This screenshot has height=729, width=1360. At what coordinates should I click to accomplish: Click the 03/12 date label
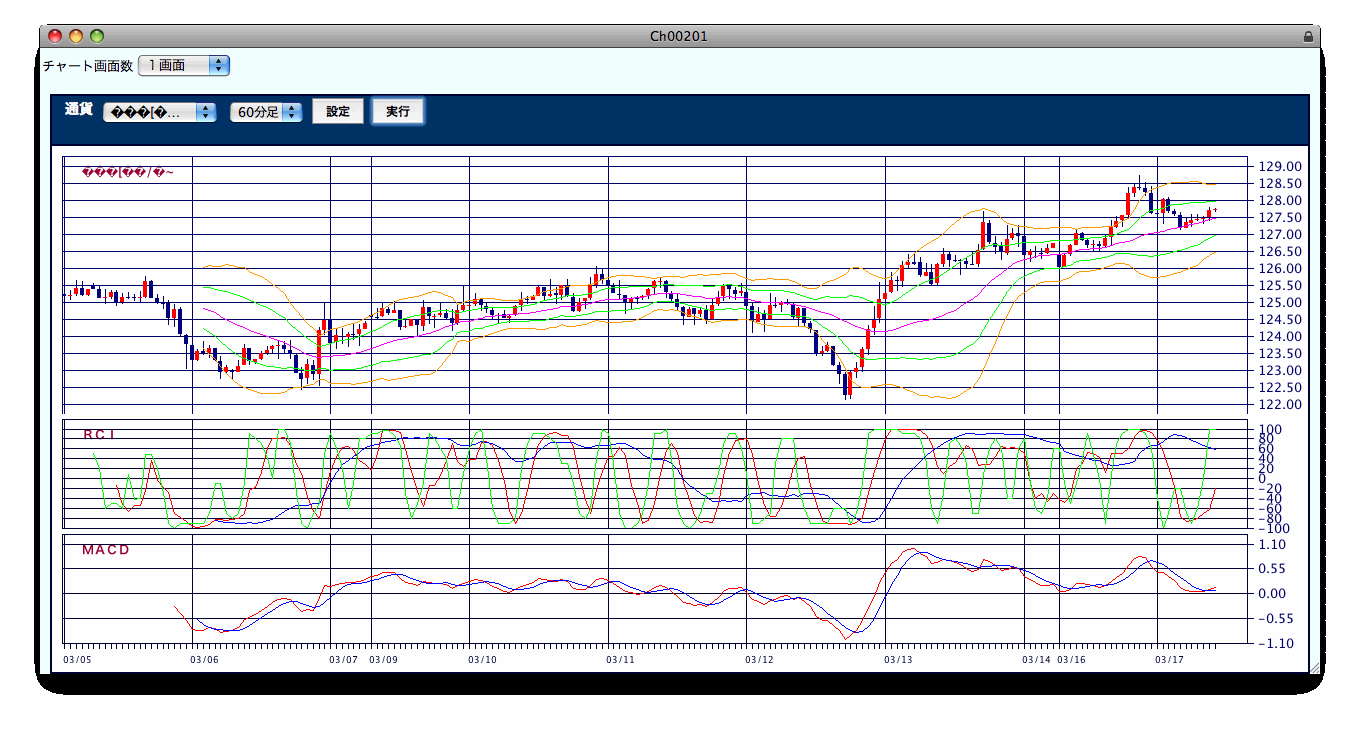tap(760, 660)
